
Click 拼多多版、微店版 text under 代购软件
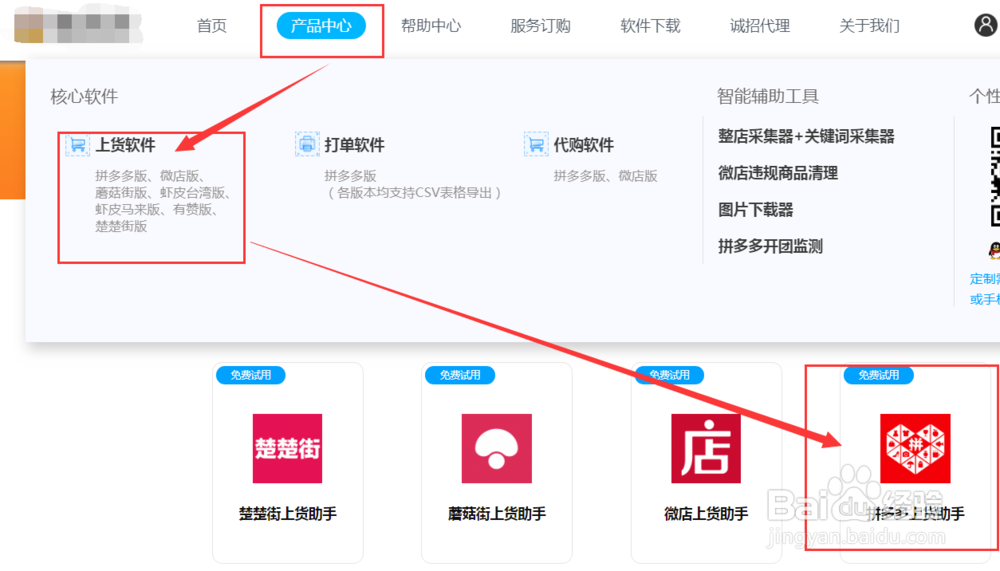tap(605, 176)
